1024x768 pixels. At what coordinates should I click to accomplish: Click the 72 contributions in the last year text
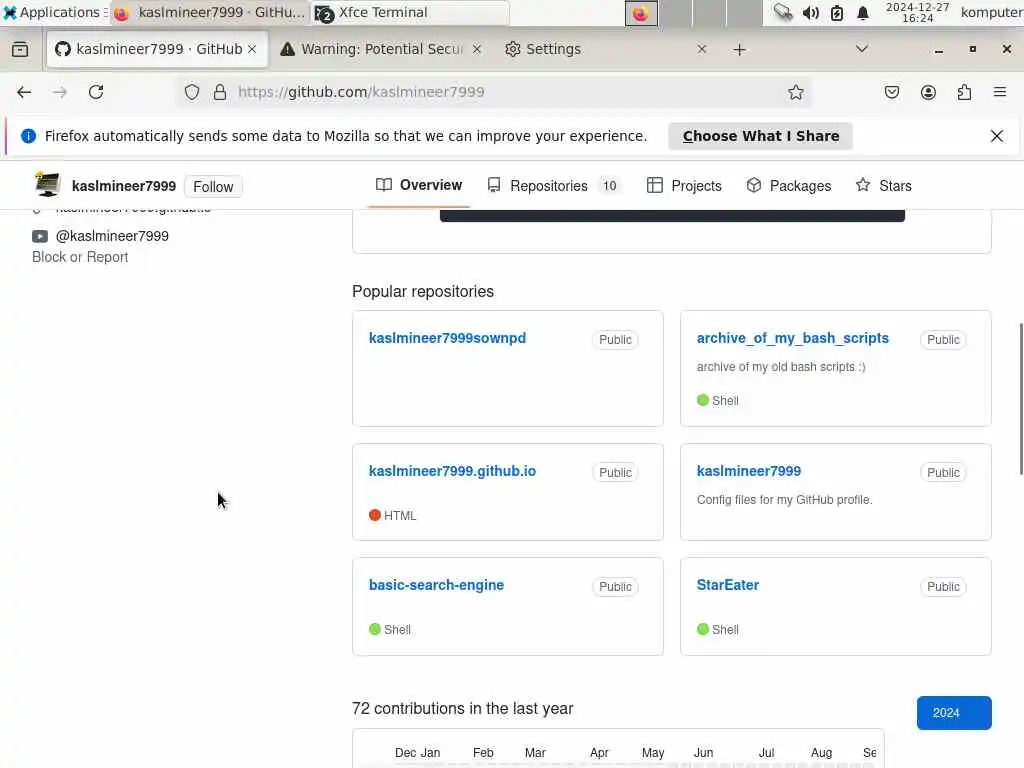(x=463, y=709)
